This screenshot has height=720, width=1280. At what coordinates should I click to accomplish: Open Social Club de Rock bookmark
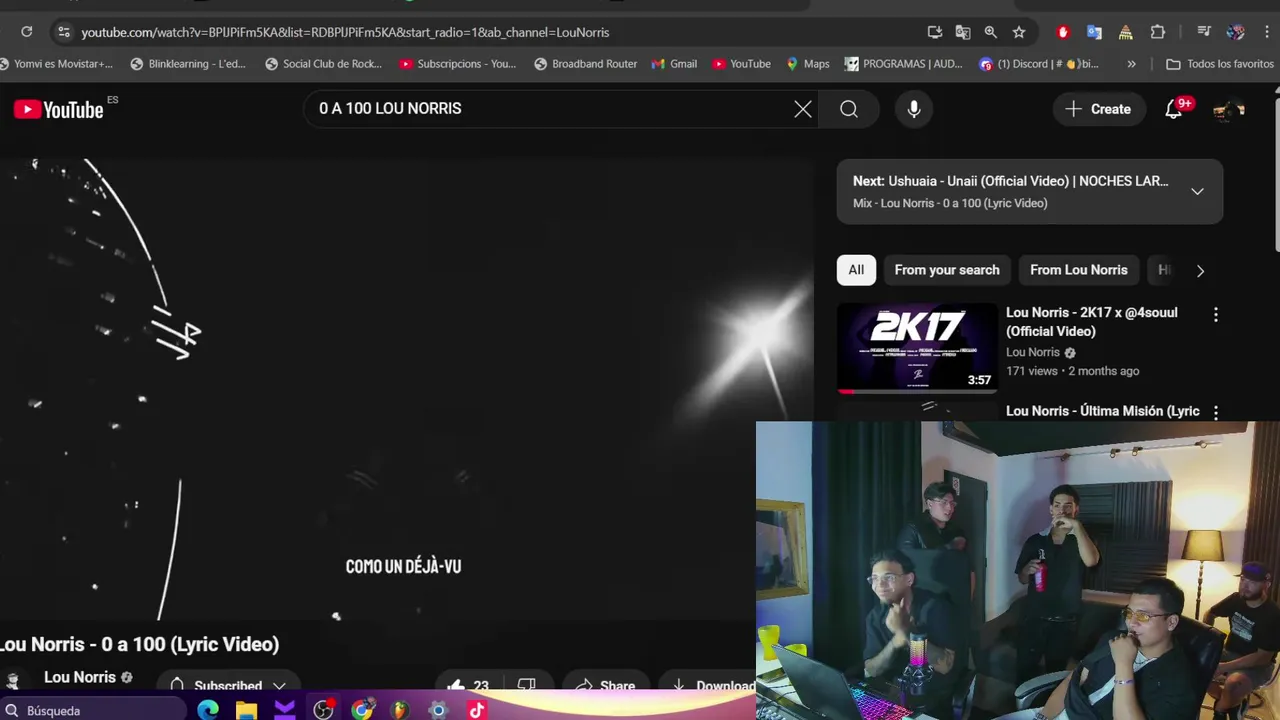coord(323,64)
